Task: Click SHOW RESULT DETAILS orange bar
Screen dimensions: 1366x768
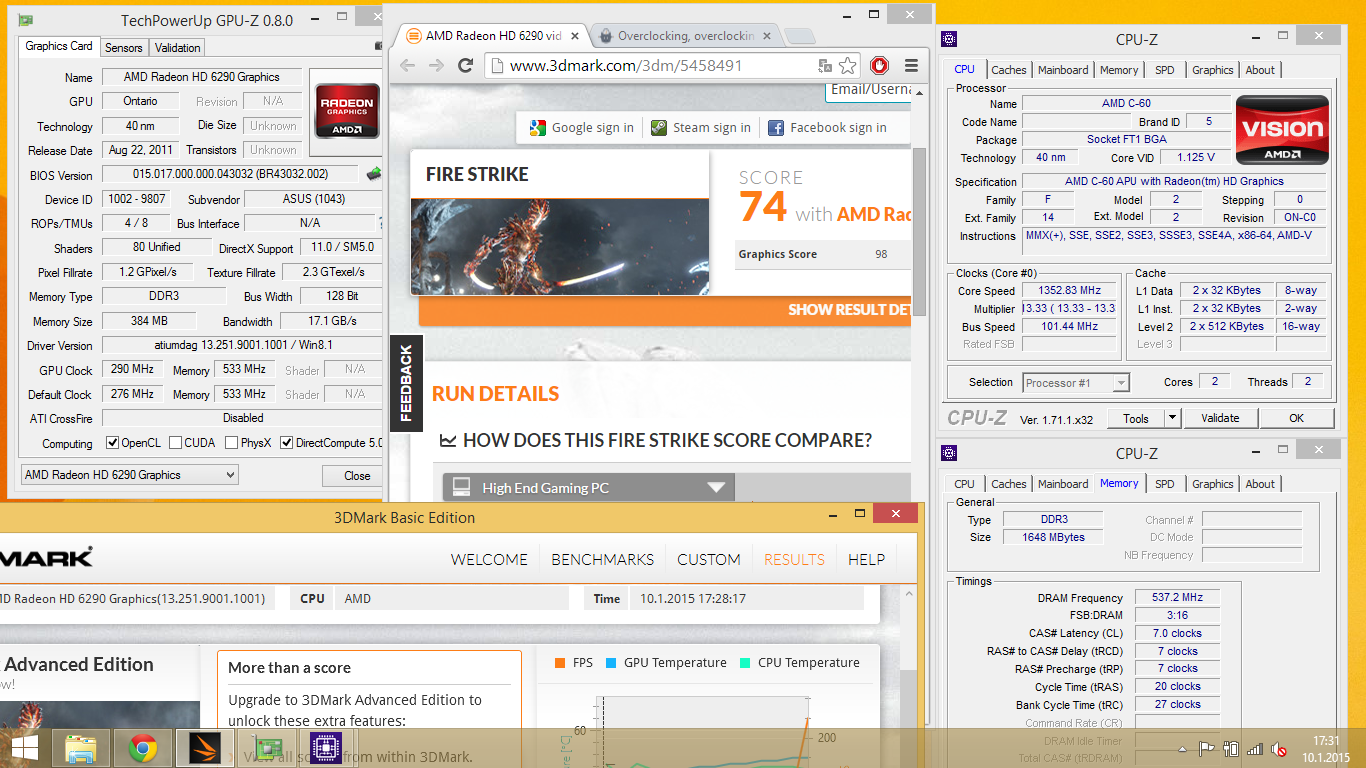Action: (x=665, y=310)
